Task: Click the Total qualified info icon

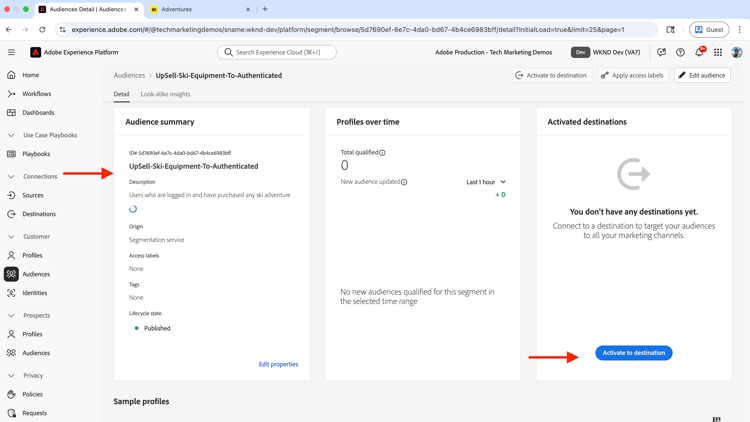Action: pyautogui.click(x=382, y=153)
